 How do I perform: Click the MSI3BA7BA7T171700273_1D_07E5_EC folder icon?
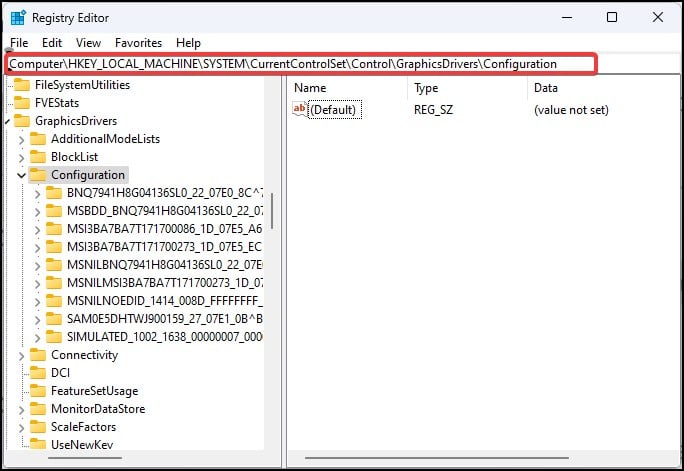[54, 247]
